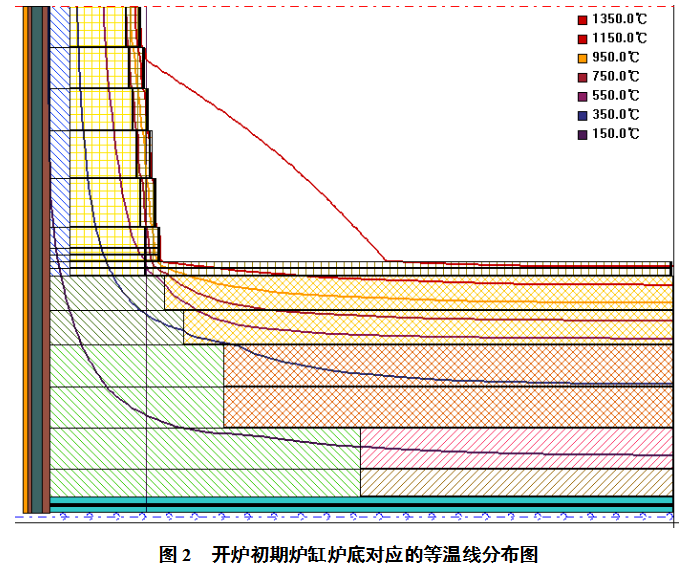Click the figure caption 图 2 开炉初期炉缸炉底对应的等温线分布图
The image size is (698, 572).
(349, 555)
